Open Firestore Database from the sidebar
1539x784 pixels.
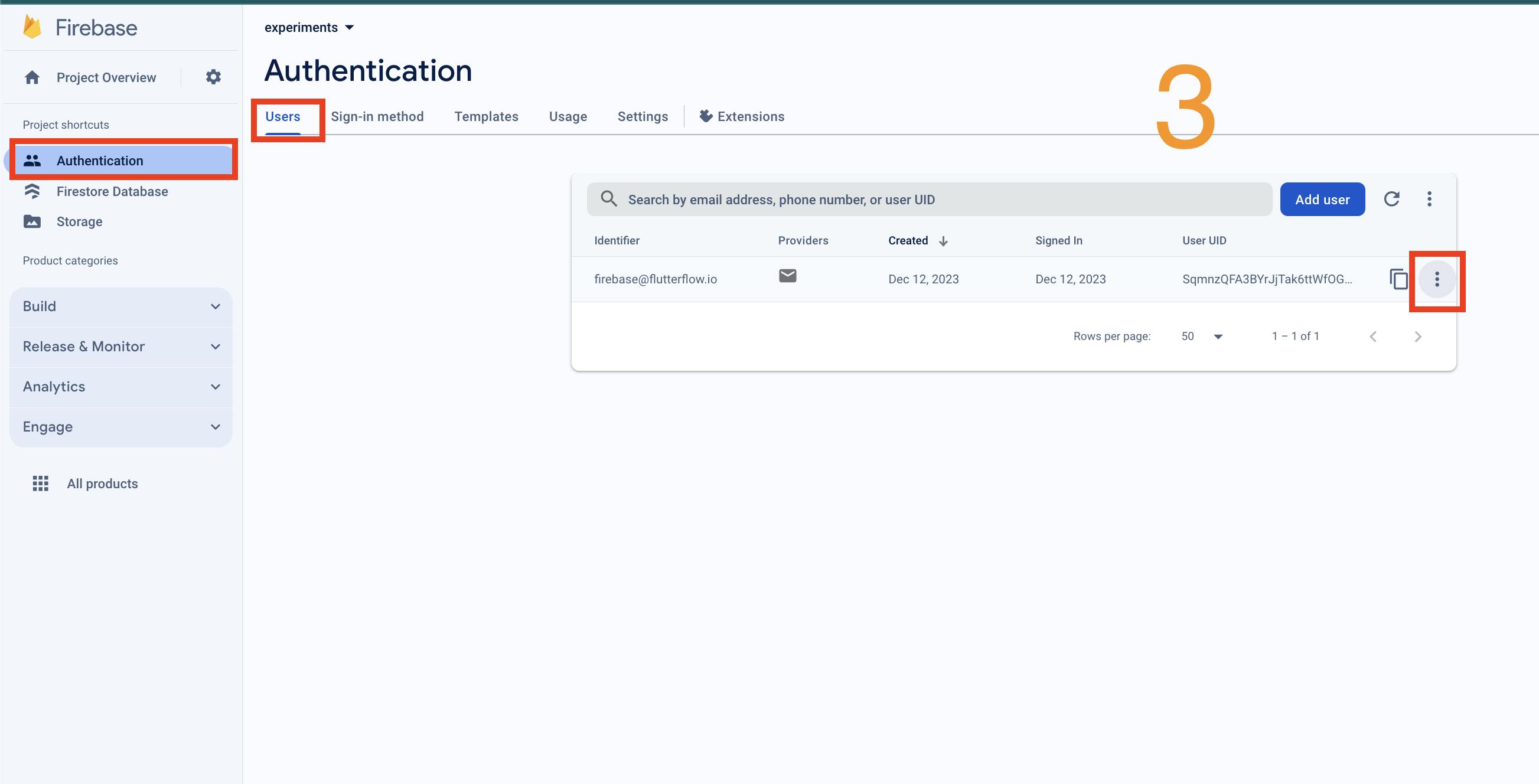[112, 191]
